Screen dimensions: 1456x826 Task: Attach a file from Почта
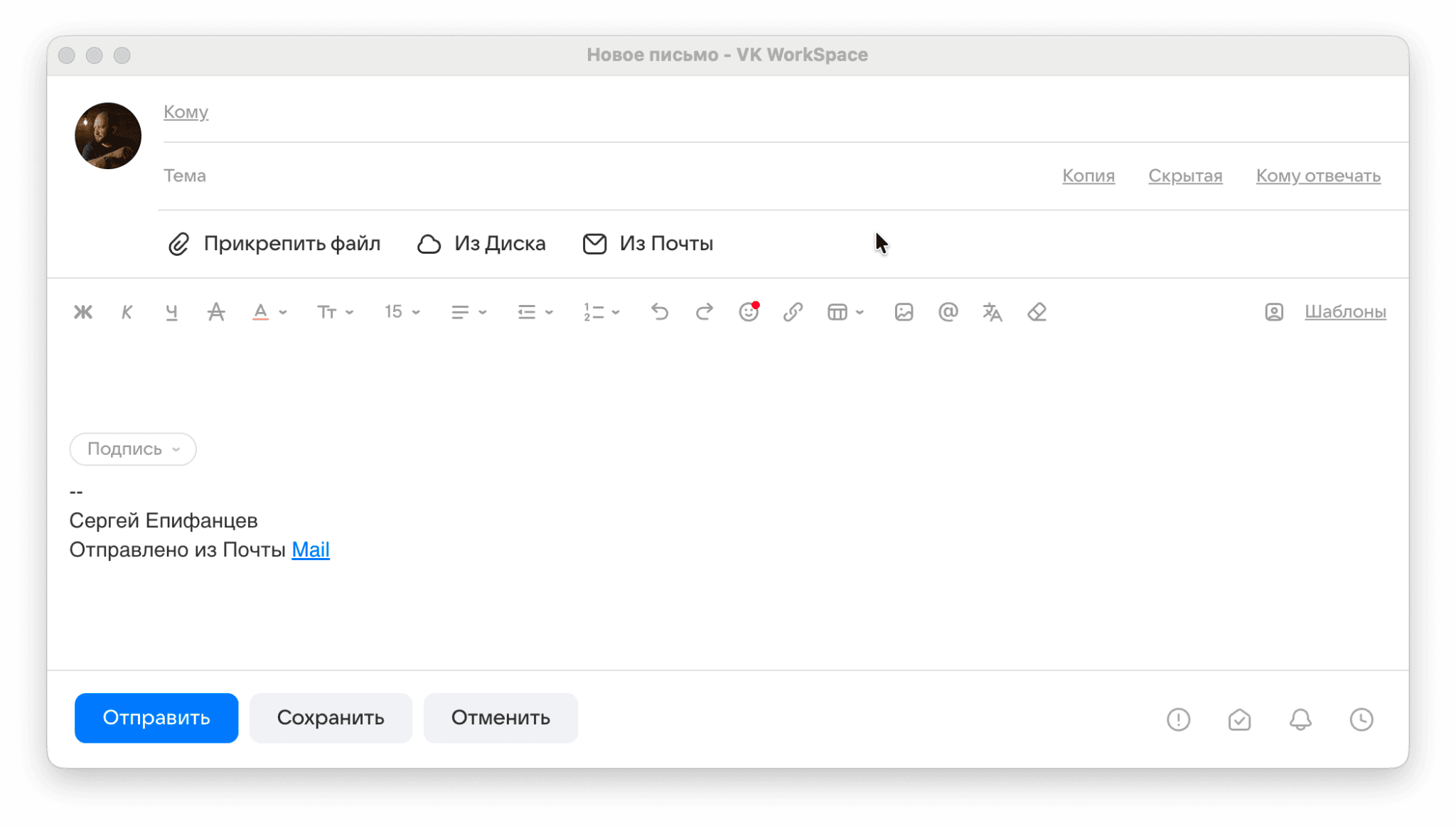[x=648, y=244]
